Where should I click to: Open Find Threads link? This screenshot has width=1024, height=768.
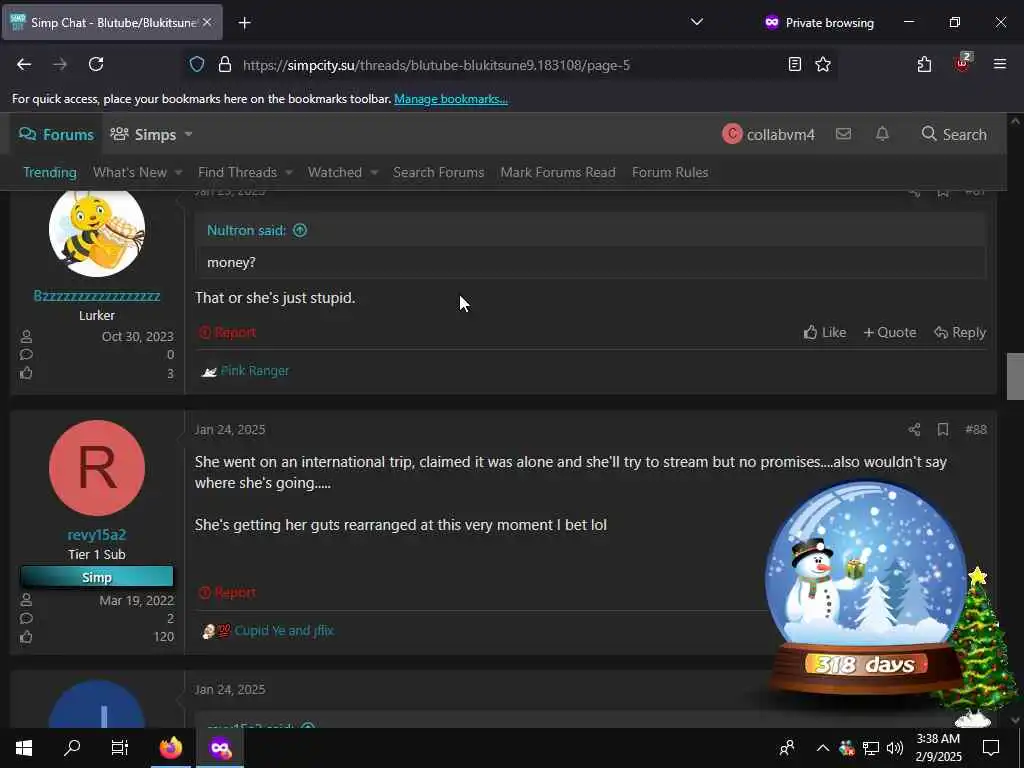(x=237, y=172)
